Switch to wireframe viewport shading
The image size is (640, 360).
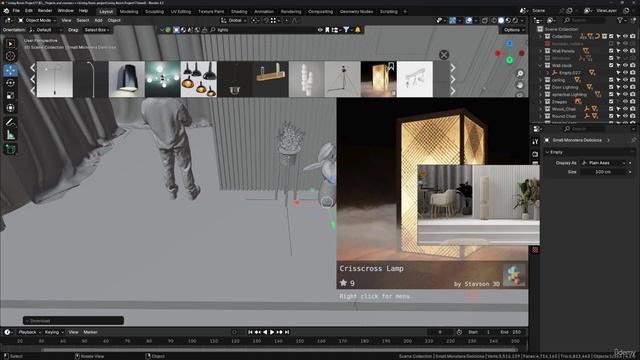coord(494,20)
